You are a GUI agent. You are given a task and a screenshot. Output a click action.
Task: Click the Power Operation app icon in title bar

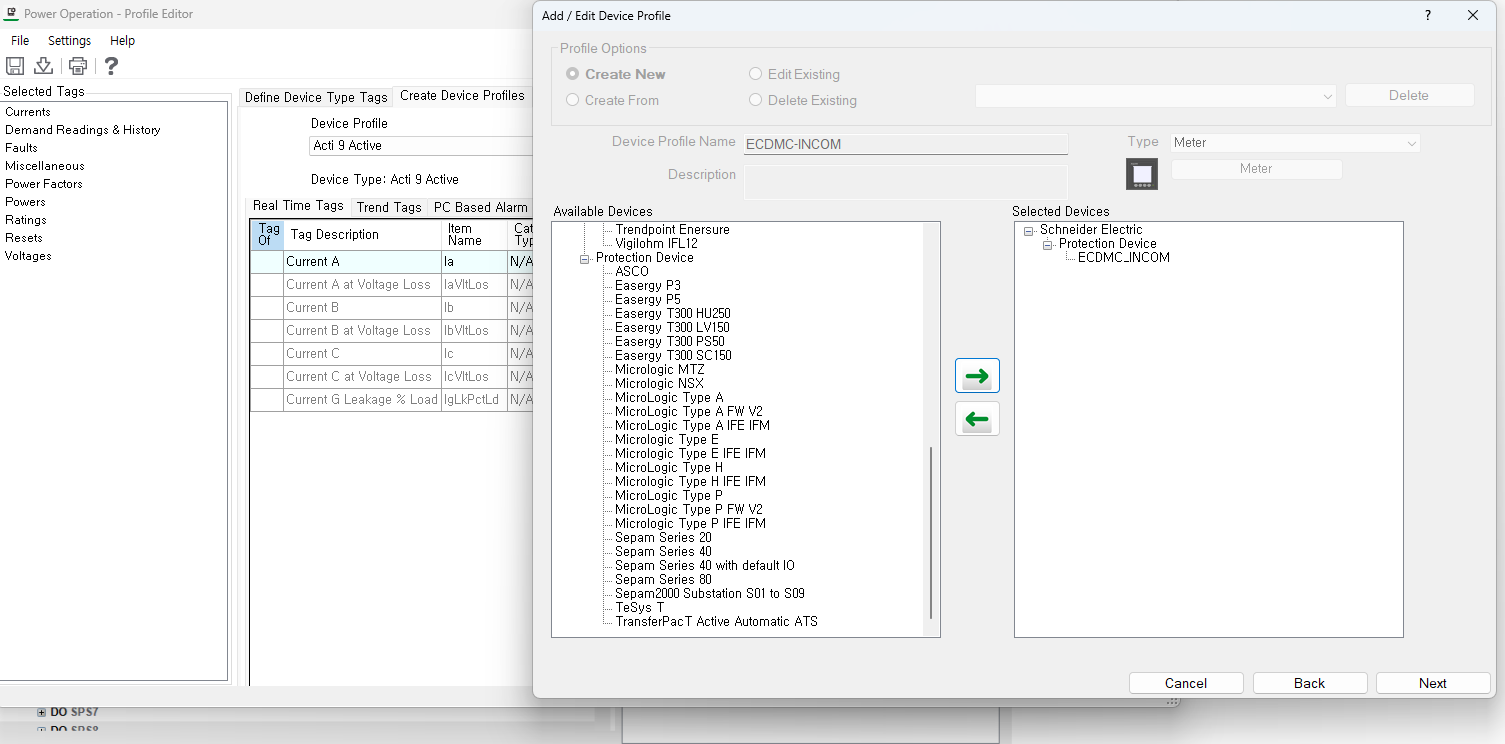click(12, 14)
